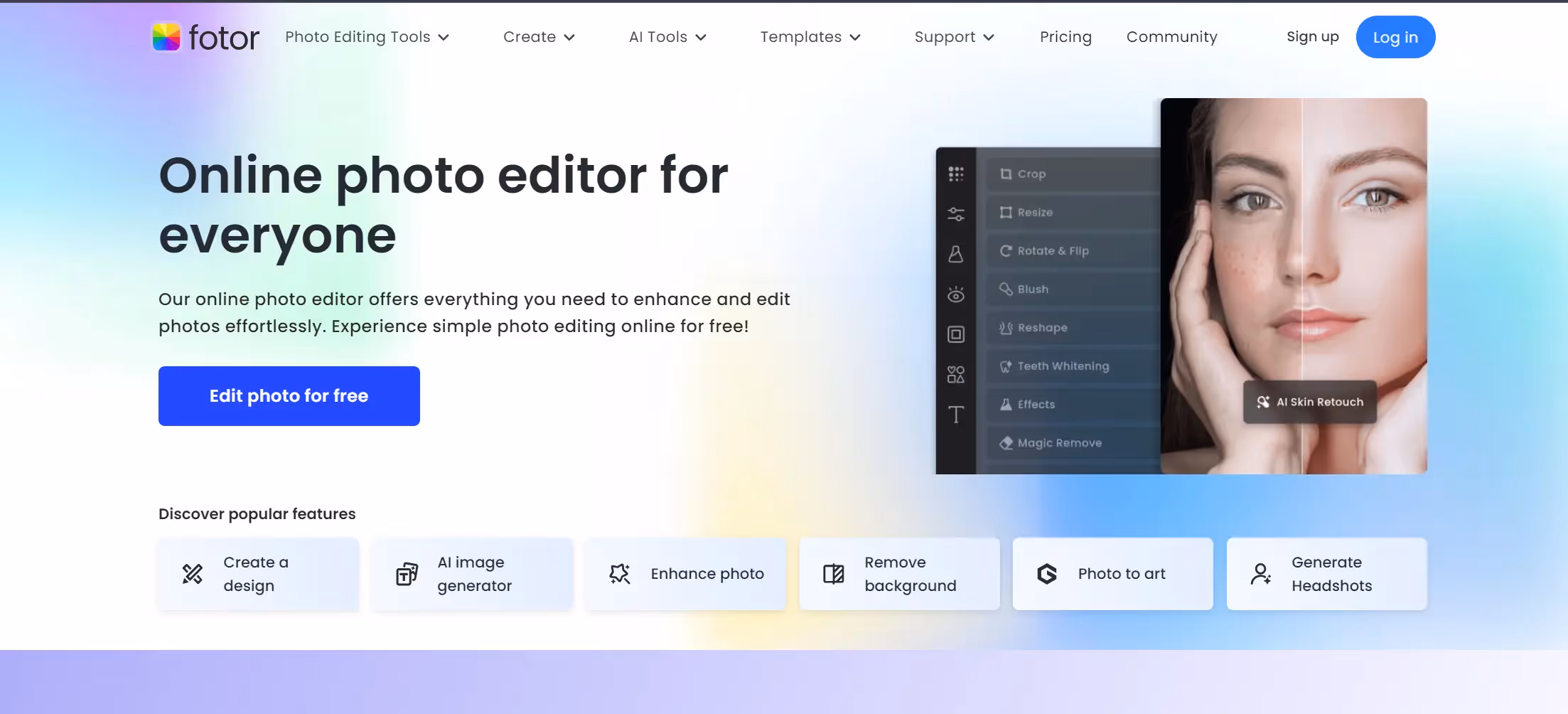Open the Generate Headshots label
Image resolution: width=1568 pixels, height=714 pixels.
1332,574
